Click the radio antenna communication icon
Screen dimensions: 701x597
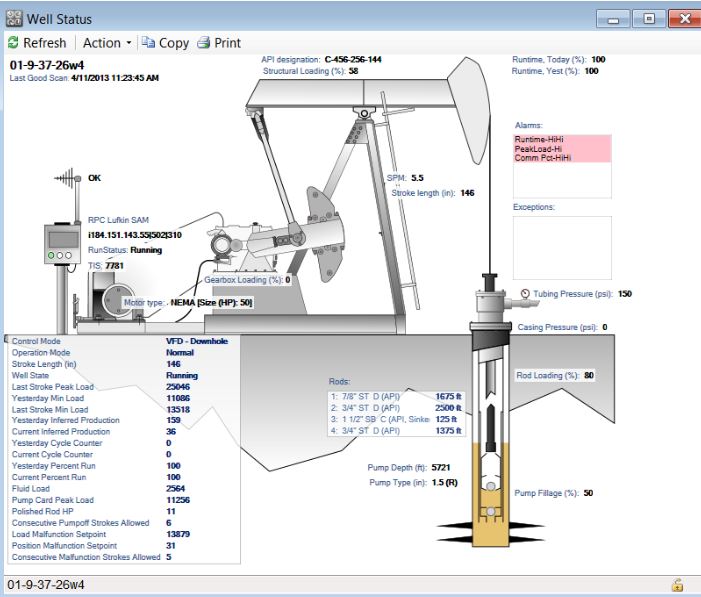point(68,178)
